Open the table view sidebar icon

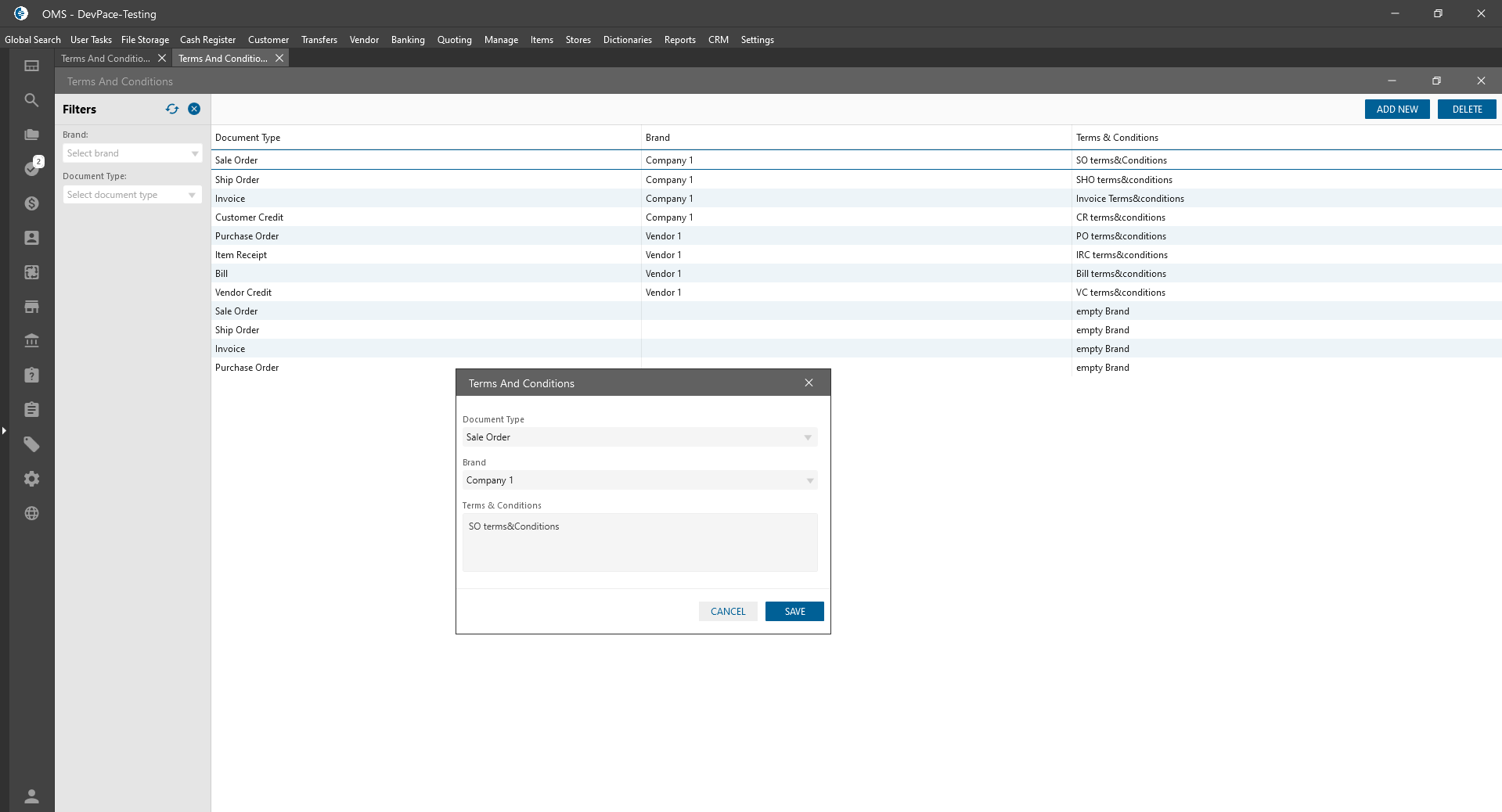point(31,66)
